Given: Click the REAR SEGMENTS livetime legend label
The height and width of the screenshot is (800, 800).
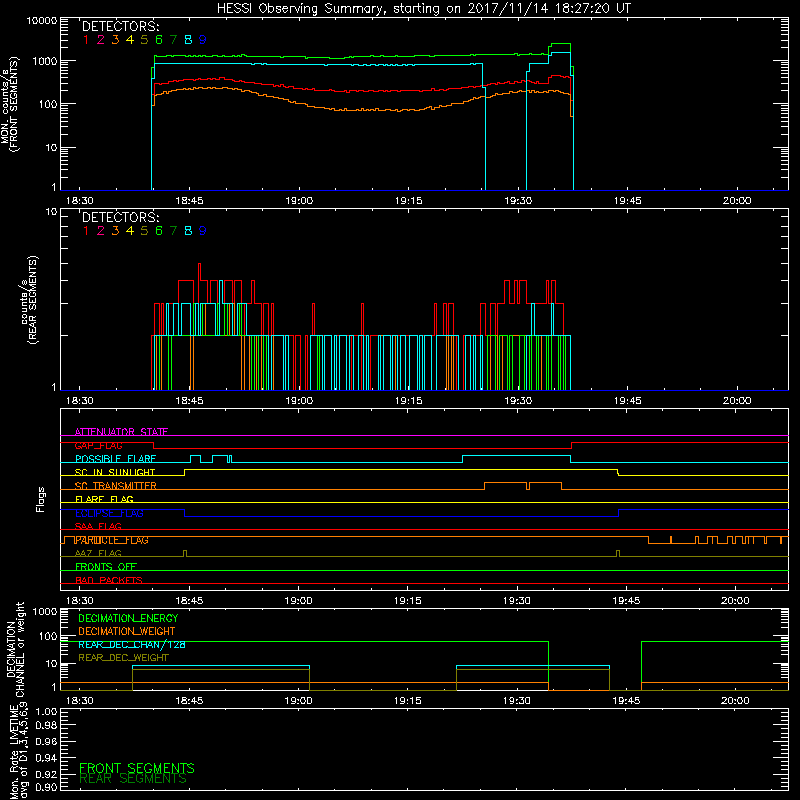Looking at the screenshot, I should pyautogui.click(x=133, y=779).
